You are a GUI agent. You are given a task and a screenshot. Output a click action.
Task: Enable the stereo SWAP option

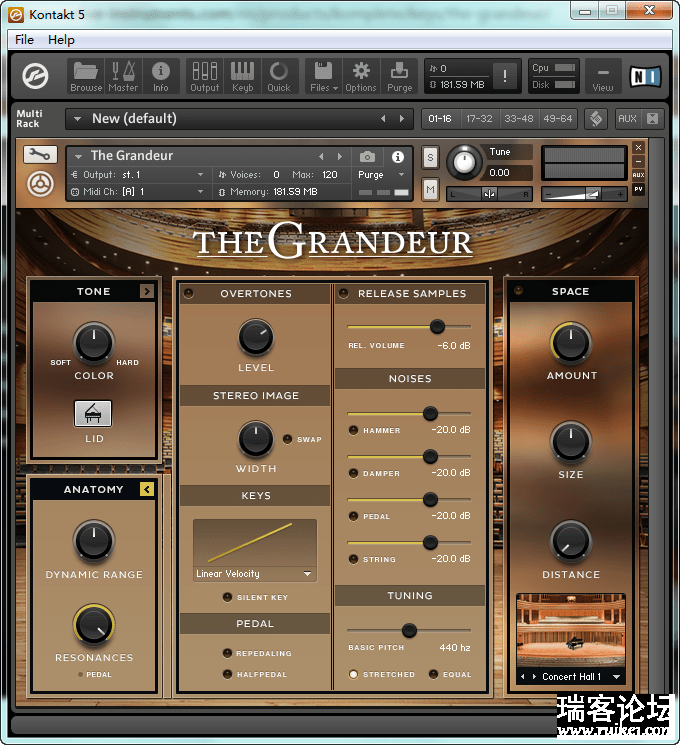pyautogui.click(x=287, y=439)
